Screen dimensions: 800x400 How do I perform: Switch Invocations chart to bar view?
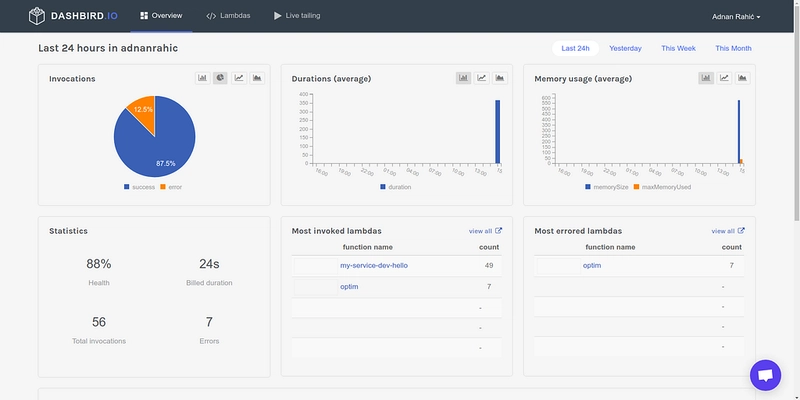203,78
